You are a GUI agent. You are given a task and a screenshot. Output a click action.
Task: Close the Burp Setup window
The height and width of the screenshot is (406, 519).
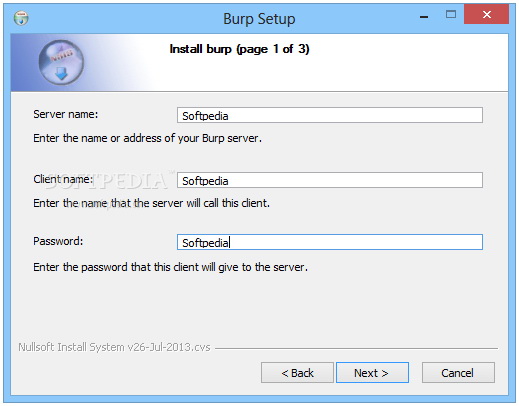486,14
